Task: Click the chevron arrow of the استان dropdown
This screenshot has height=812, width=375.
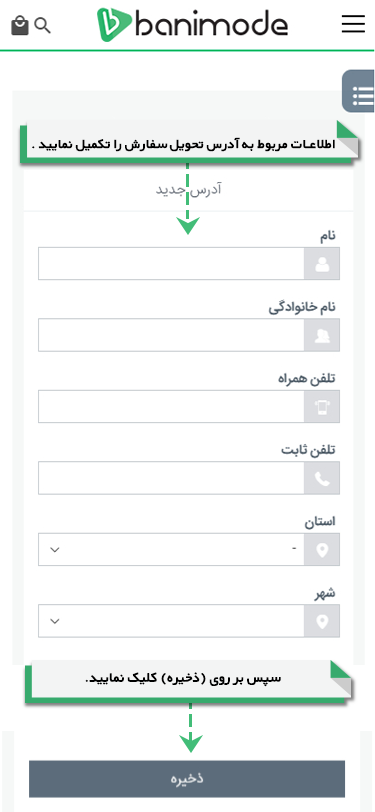Action: click(x=55, y=549)
